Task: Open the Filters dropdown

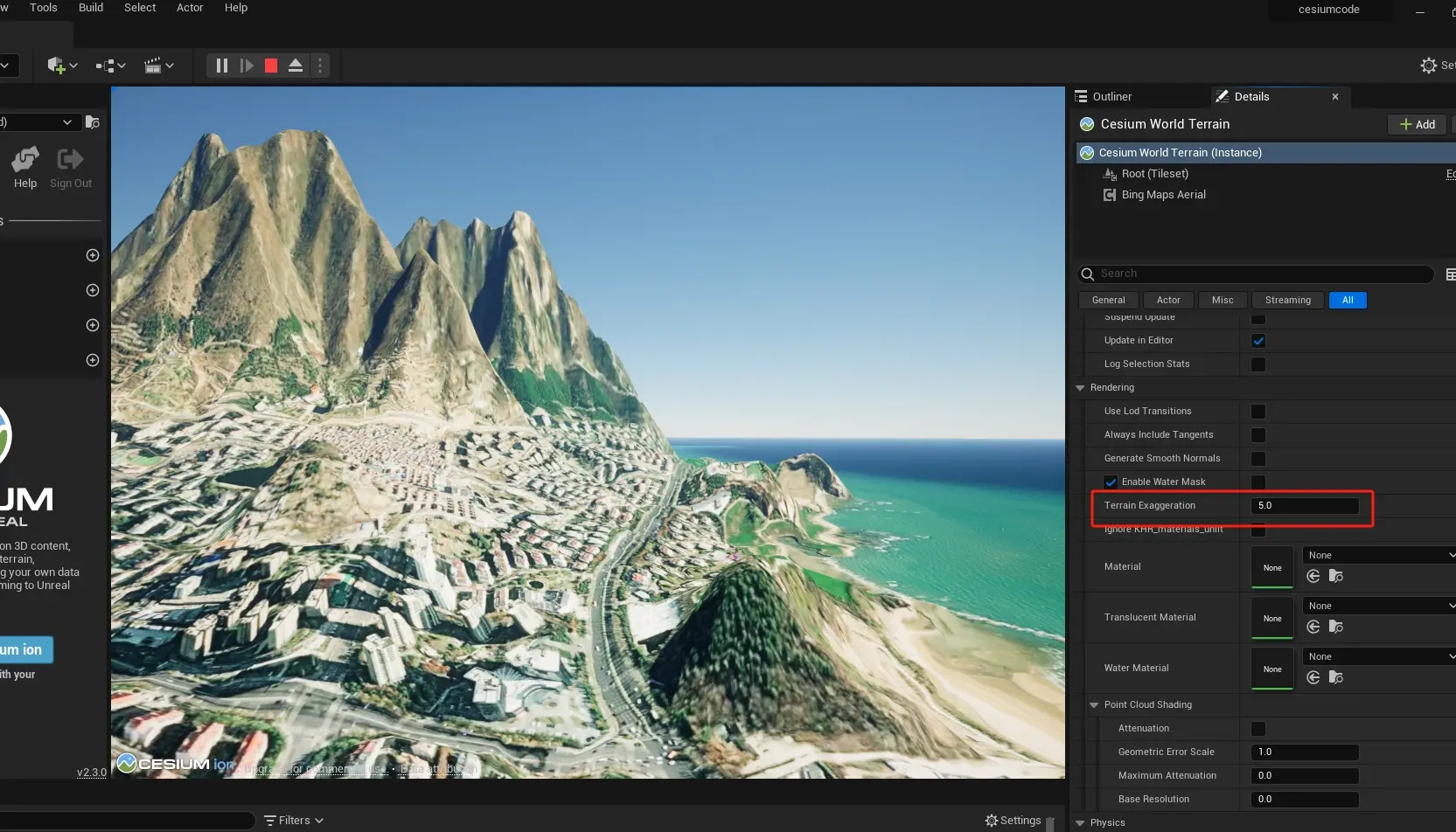Action: point(294,821)
